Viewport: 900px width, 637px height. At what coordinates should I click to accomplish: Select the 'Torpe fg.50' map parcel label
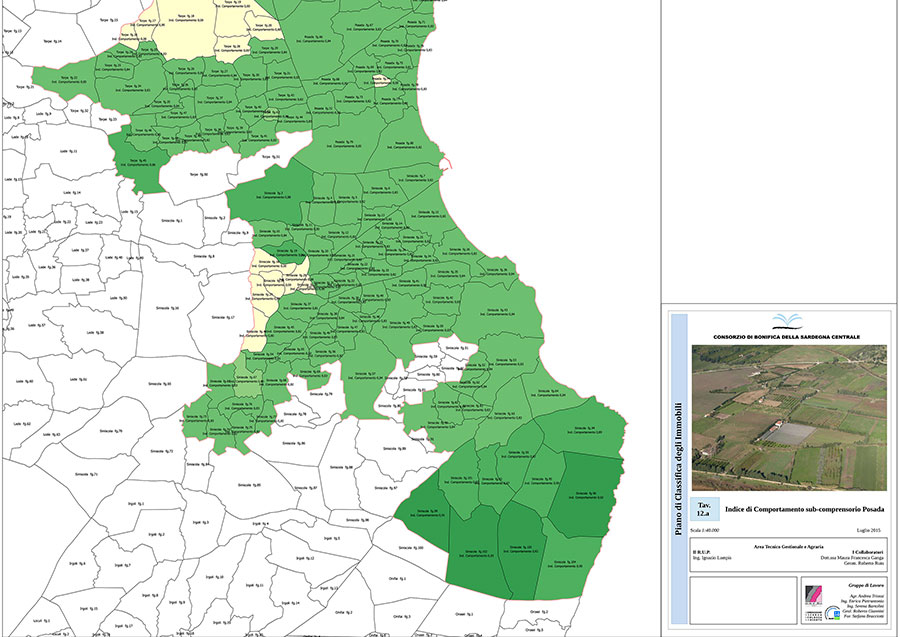(200, 174)
